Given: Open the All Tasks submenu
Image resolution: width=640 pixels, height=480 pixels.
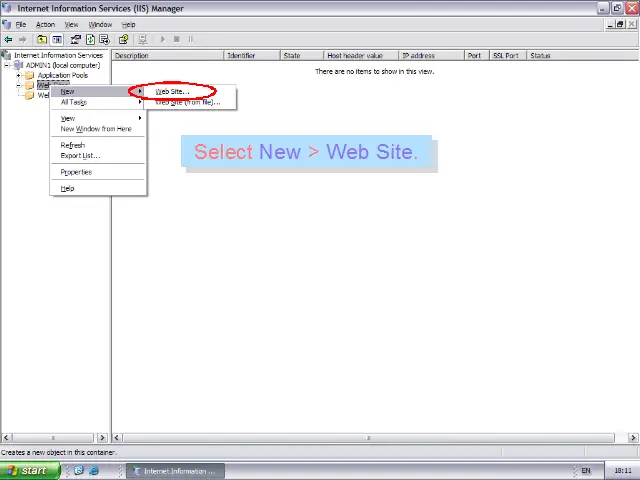Looking at the screenshot, I should click(98, 102).
